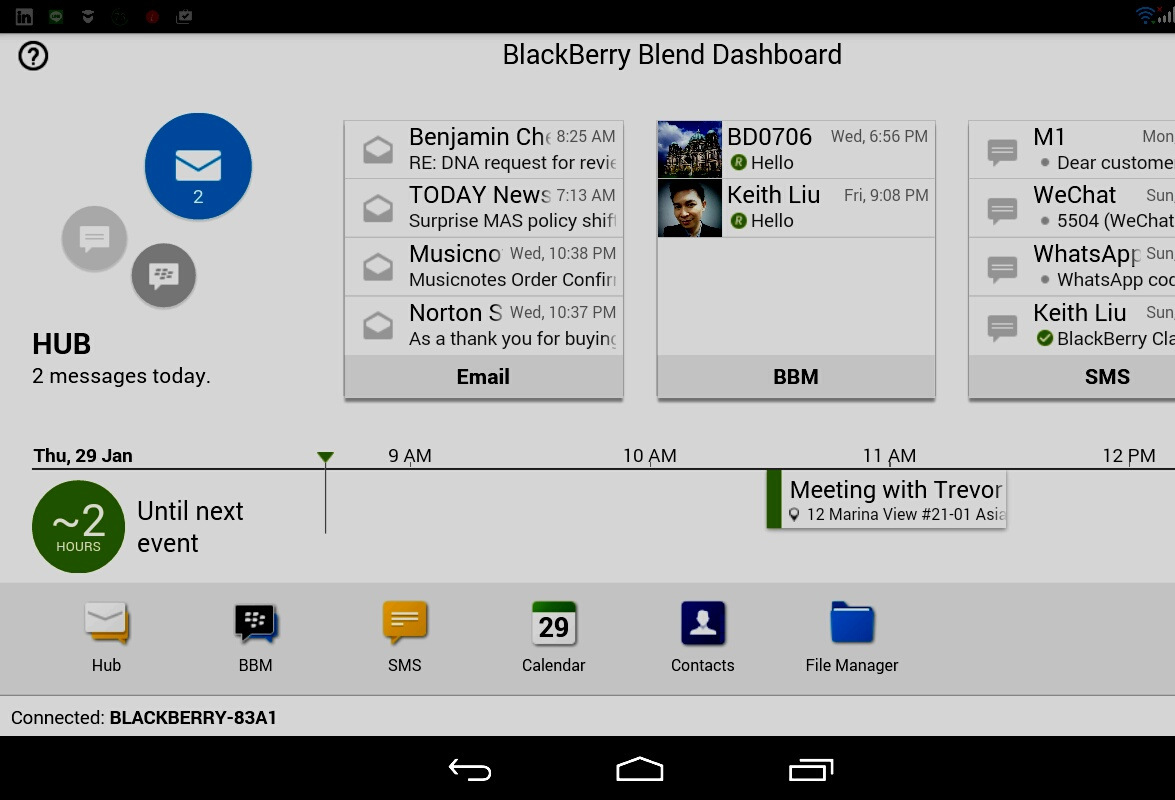This screenshot has height=800, width=1175.
Task: Tap LinkedIn notification icon in status bar
Action: [x=24, y=16]
